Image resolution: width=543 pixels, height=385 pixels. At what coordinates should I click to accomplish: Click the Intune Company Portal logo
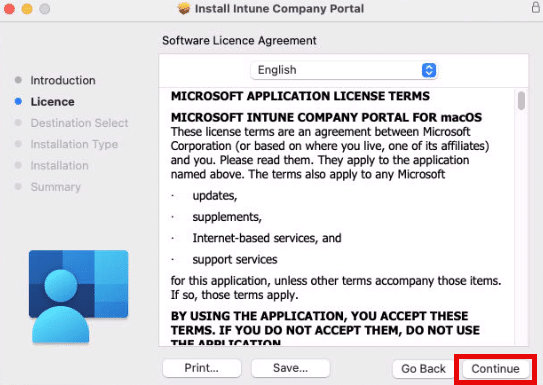click(79, 297)
